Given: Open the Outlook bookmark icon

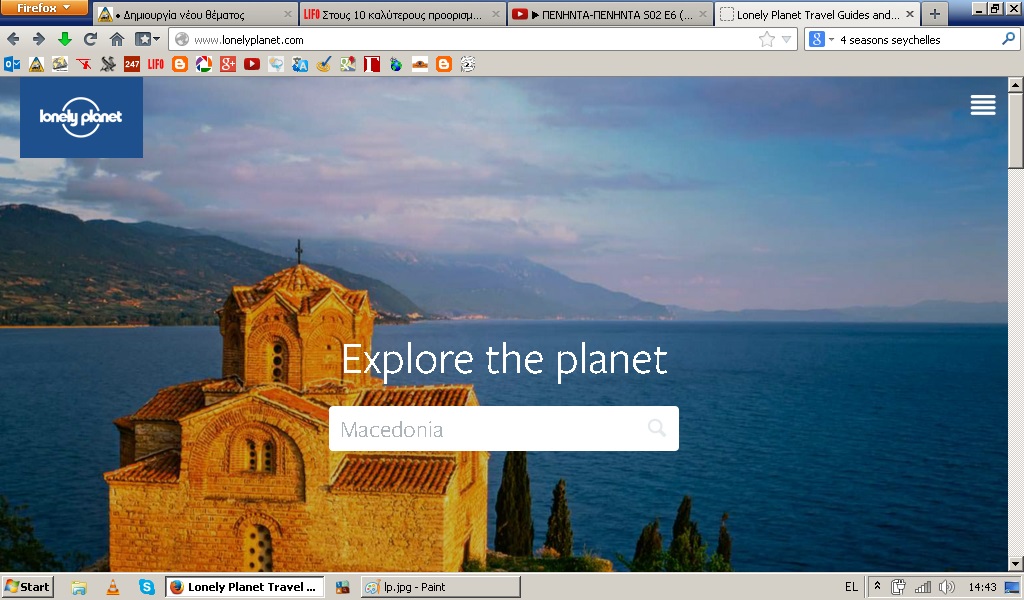Looking at the screenshot, I should pyautogui.click(x=12, y=64).
